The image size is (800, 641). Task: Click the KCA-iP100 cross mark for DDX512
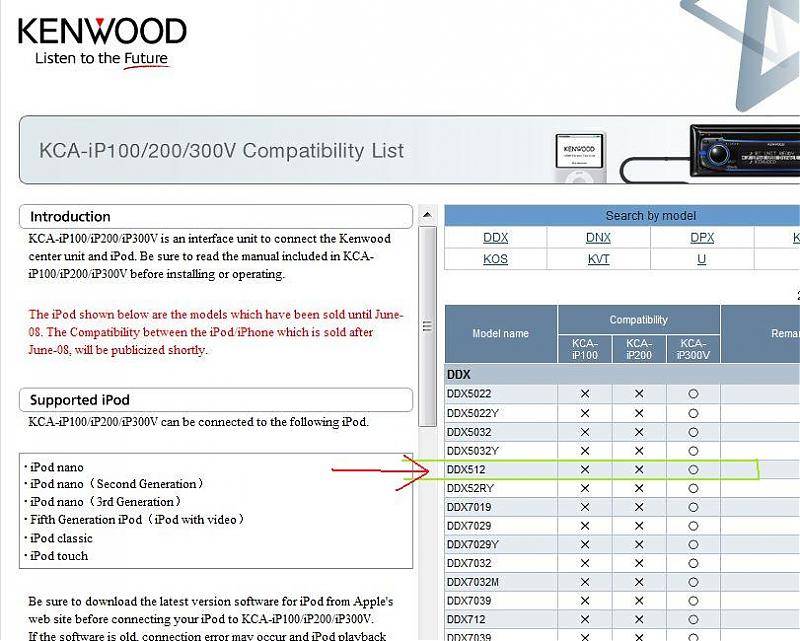[585, 470]
